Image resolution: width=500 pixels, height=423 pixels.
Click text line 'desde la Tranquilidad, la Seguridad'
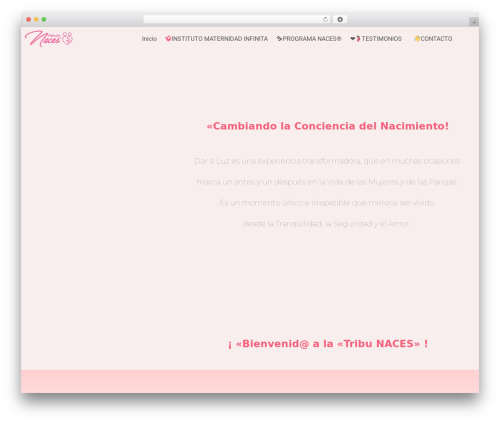point(327,224)
